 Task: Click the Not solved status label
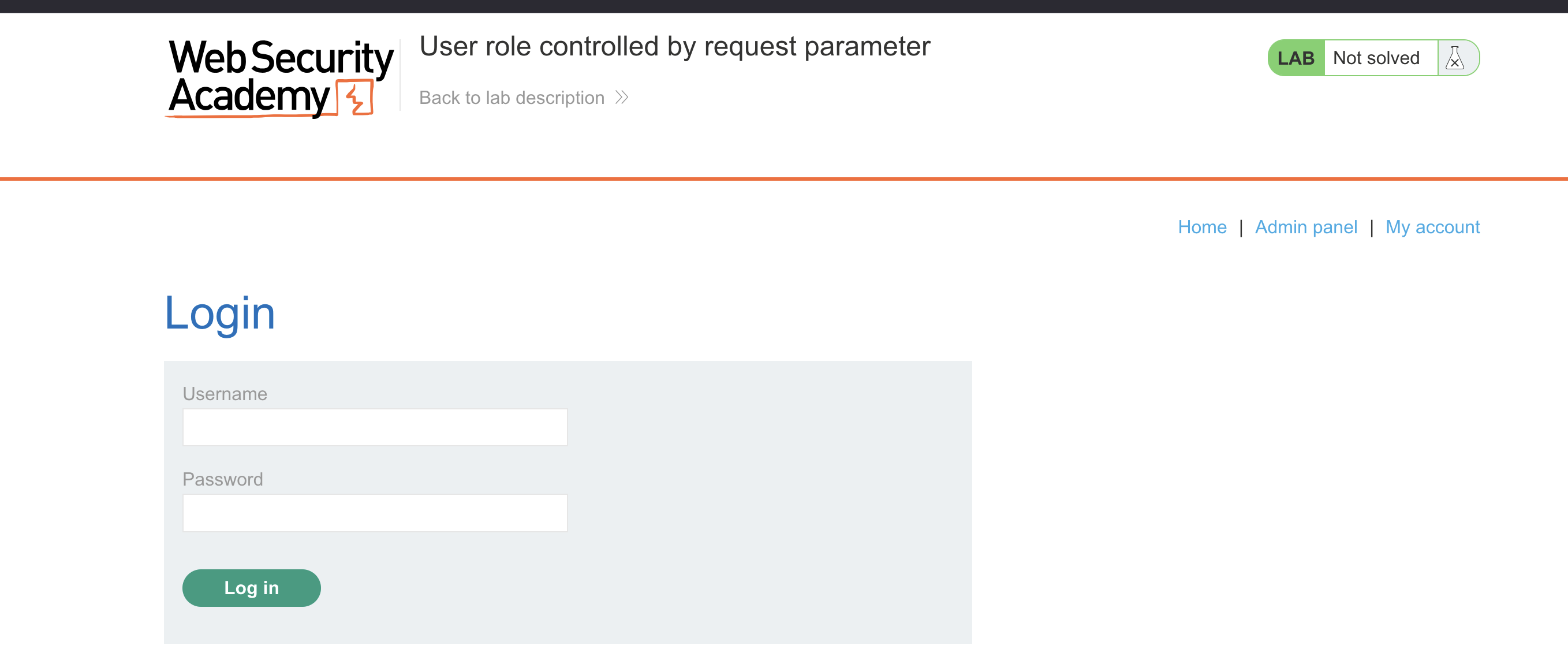[1376, 58]
